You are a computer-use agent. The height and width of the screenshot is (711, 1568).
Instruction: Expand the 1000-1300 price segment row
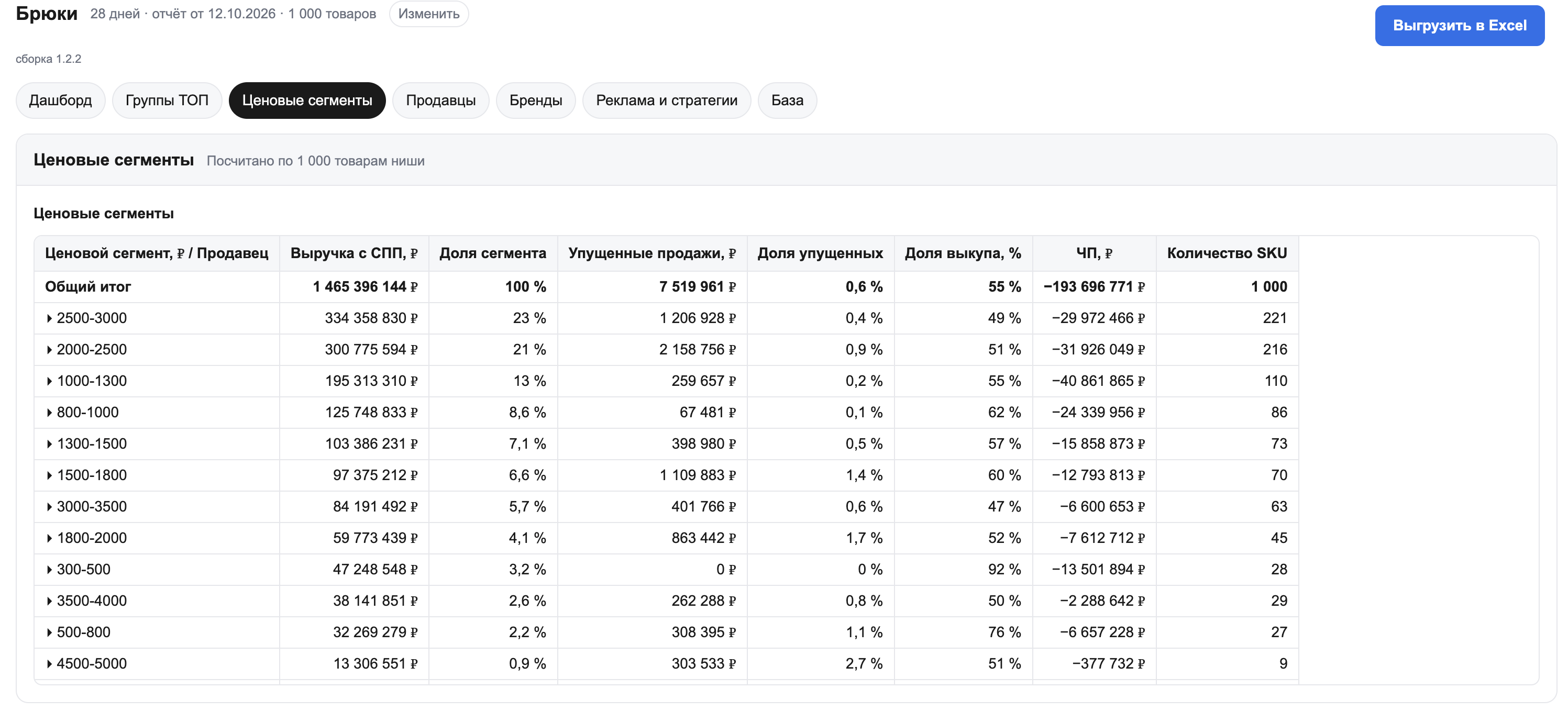[49, 381]
